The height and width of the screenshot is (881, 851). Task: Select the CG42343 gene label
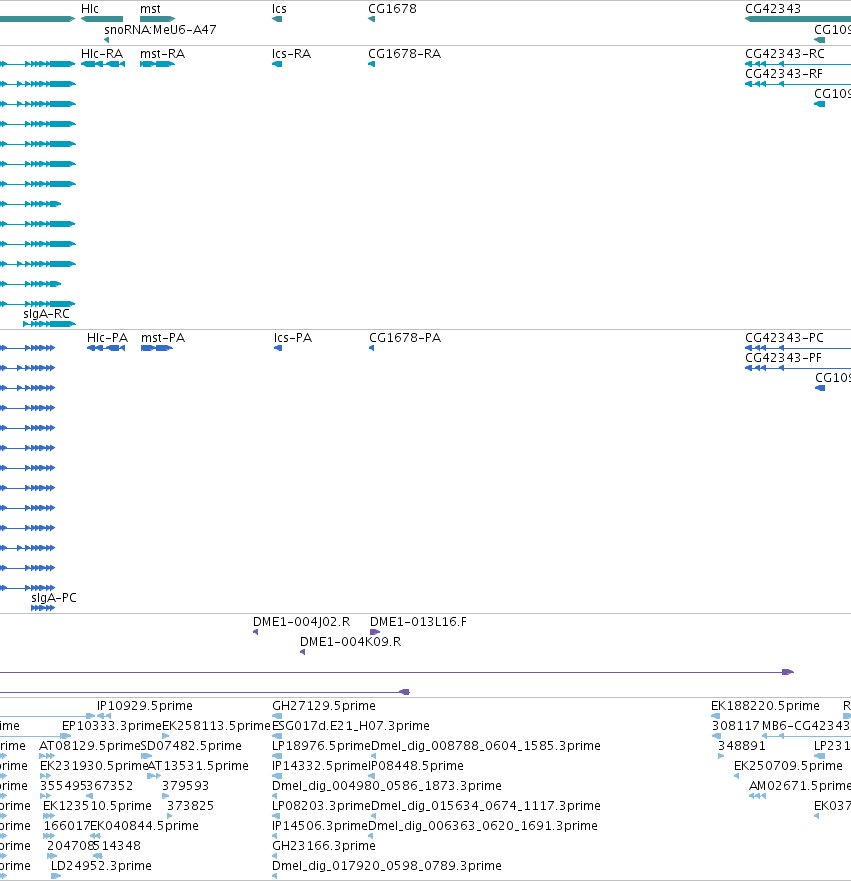click(773, 9)
